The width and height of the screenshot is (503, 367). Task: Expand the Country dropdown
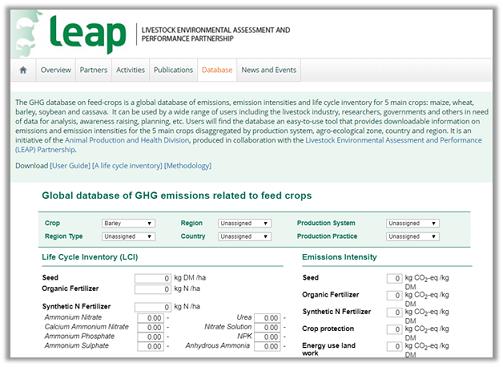[245, 236]
